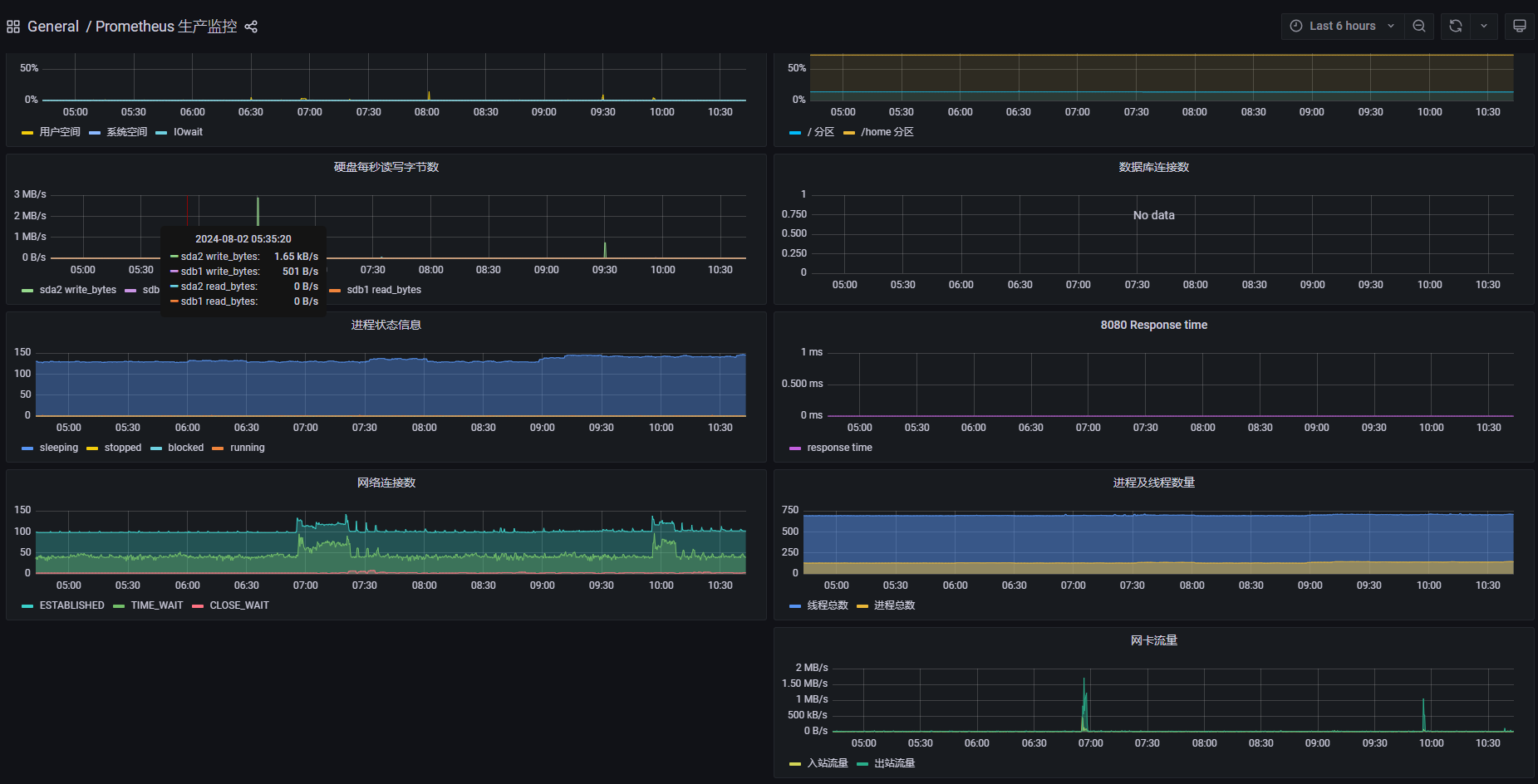Open 进程及线程数量 panel title menu
The image size is (1538, 784).
click(1154, 483)
